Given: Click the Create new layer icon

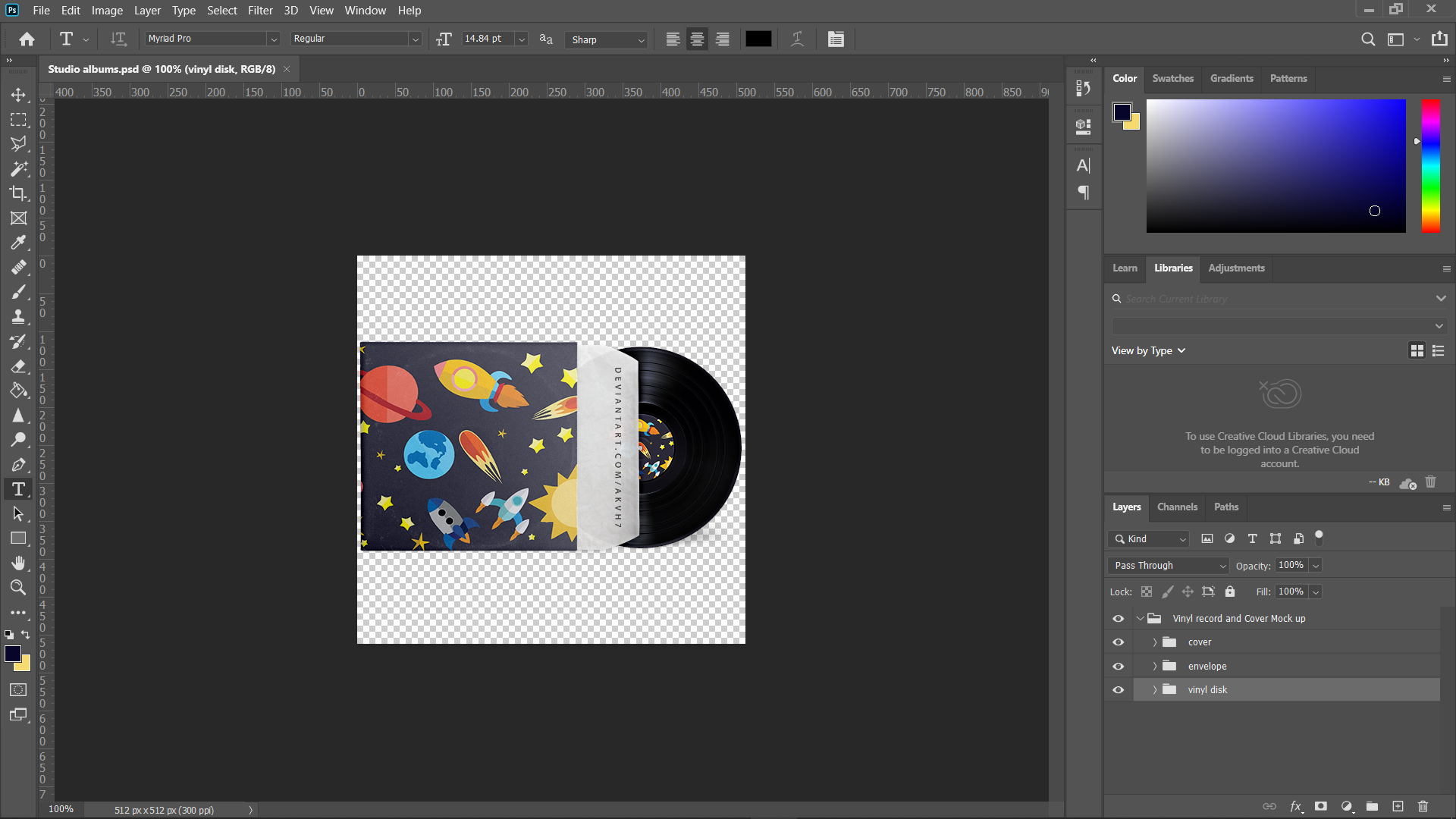Looking at the screenshot, I should coord(1396,806).
